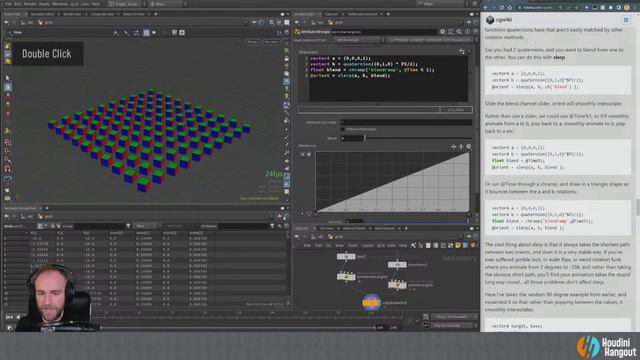Click the yellow sticky note icon in network toolbar
The width and height of the screenshot is (640, 360).
(458, 245)
